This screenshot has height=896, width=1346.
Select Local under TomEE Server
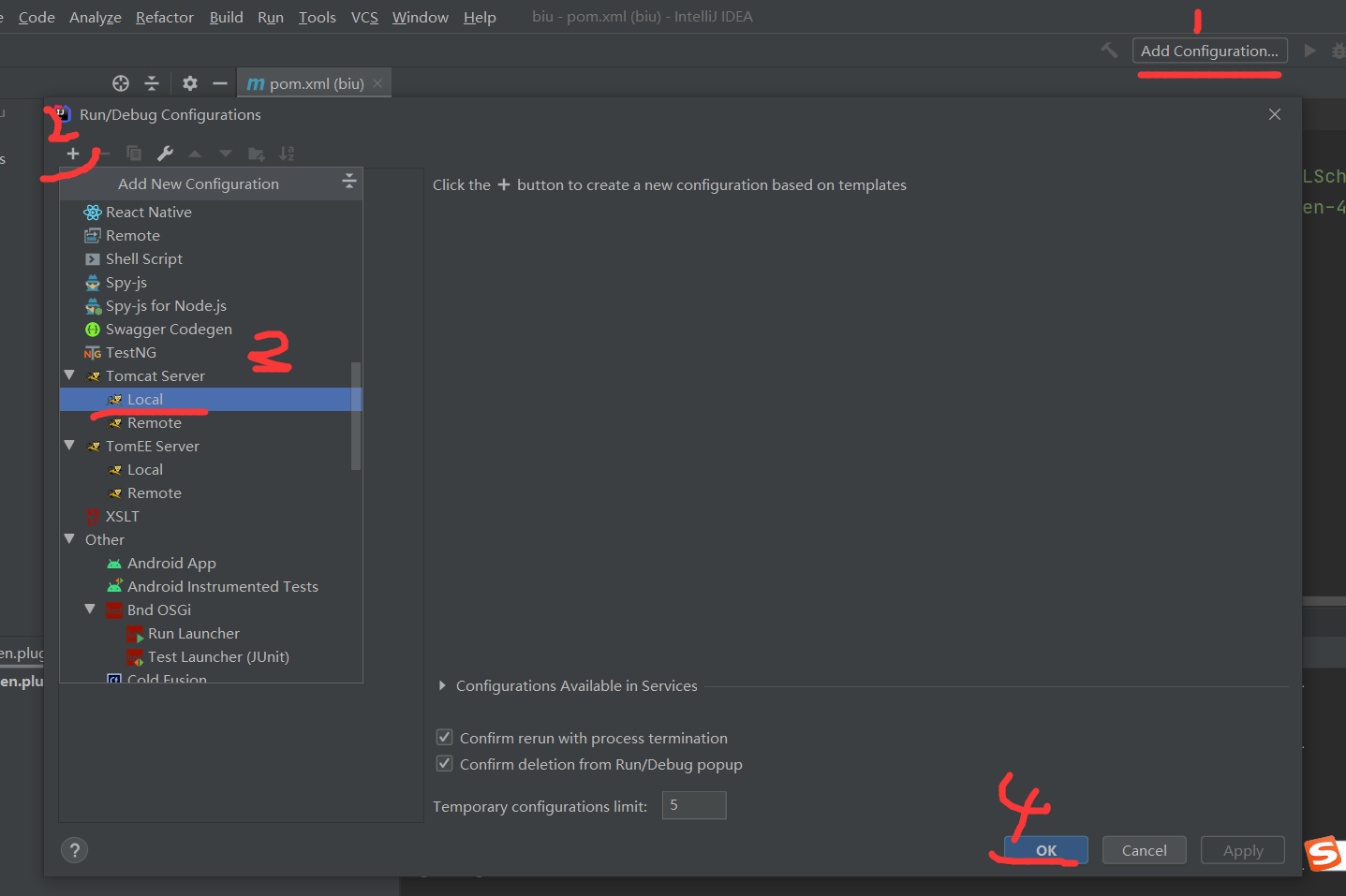tap(145, 469)
